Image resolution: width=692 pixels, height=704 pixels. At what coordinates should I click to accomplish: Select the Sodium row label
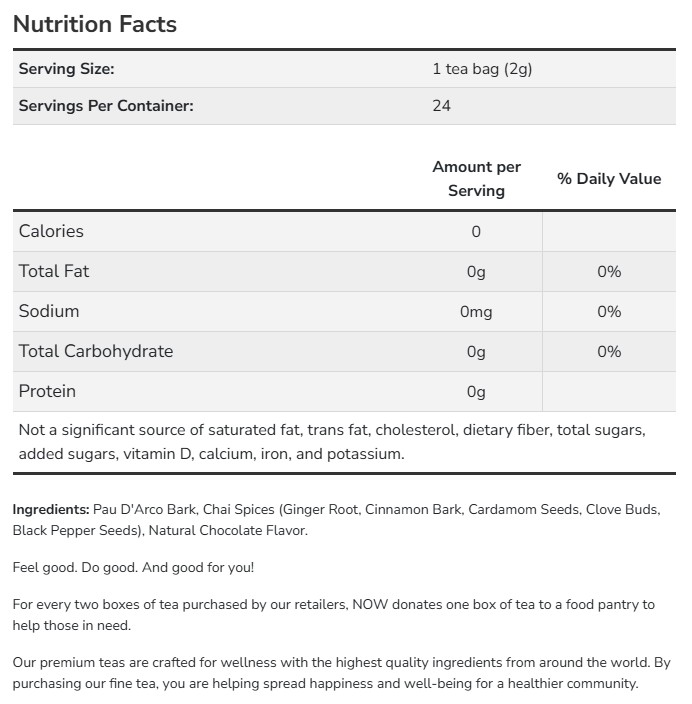click(x=49, y=311)
